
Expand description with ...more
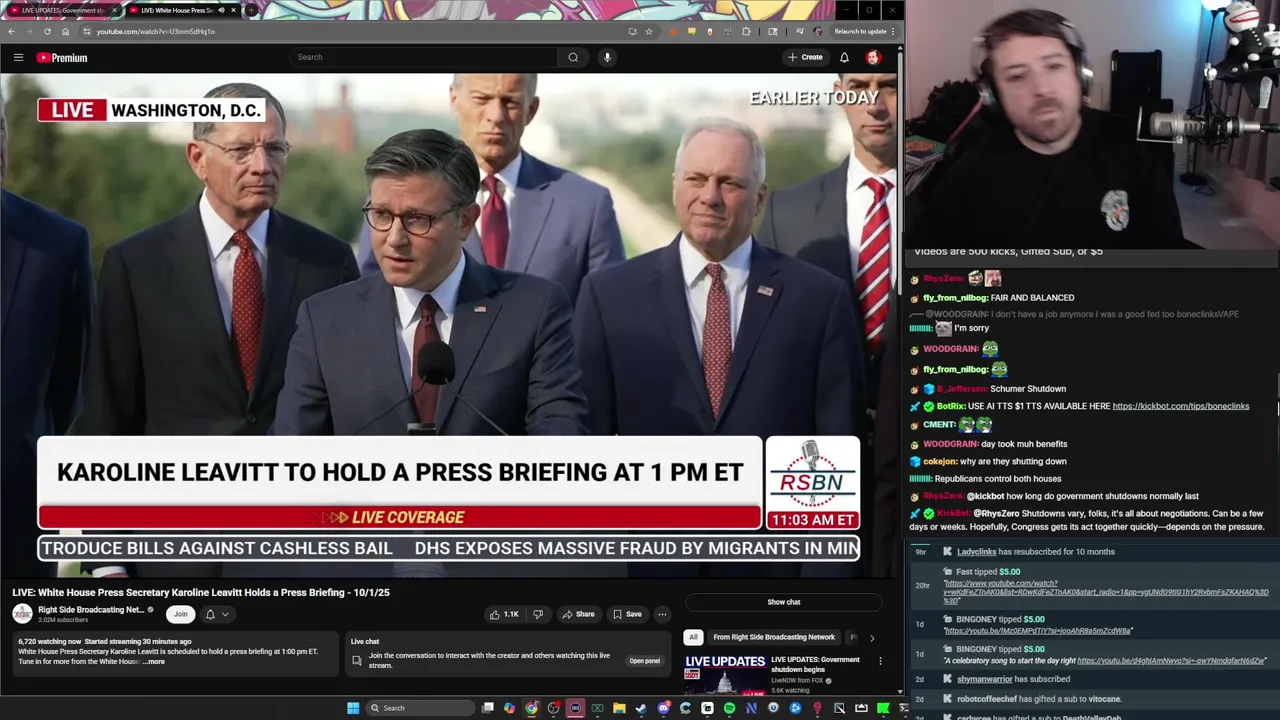[x=153, y=661]
